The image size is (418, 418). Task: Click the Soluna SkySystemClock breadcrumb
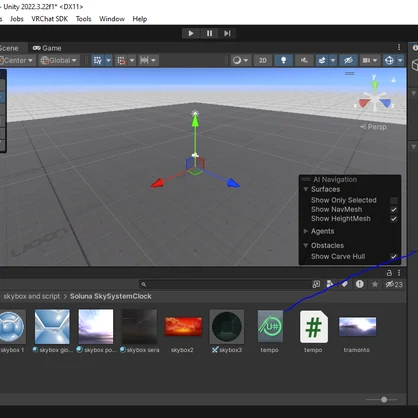(111, 296)
